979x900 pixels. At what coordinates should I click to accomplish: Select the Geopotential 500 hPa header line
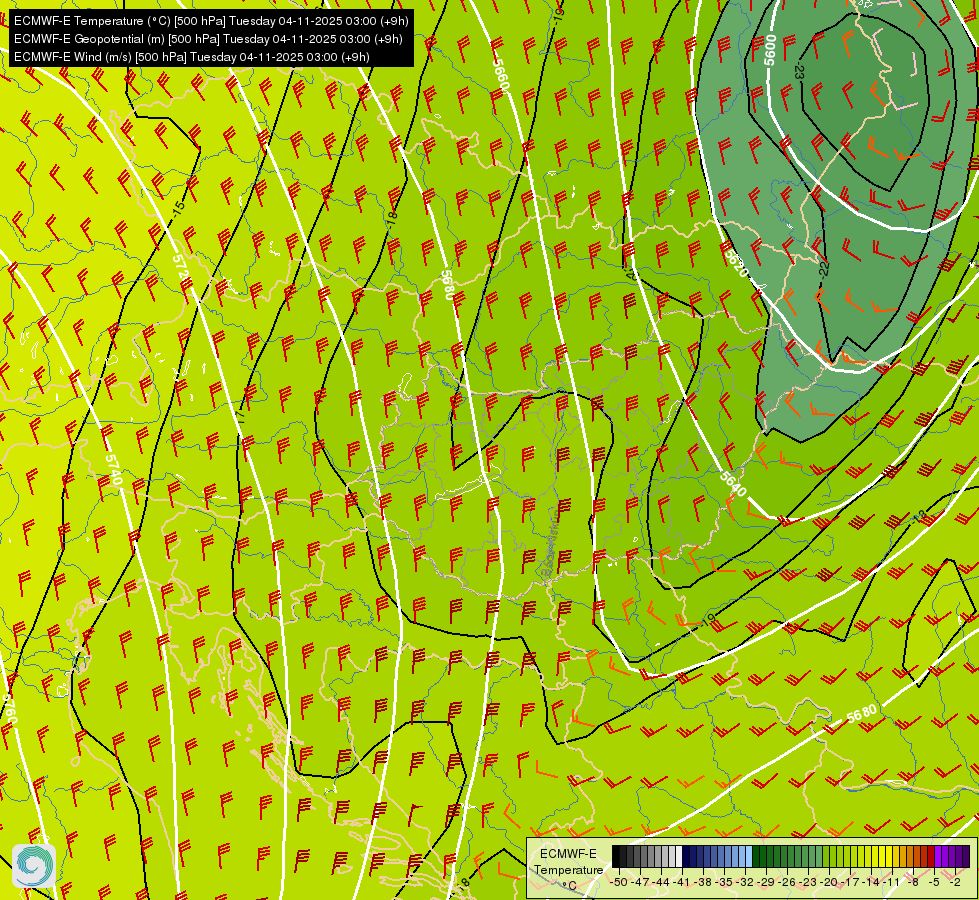[208, 39]
